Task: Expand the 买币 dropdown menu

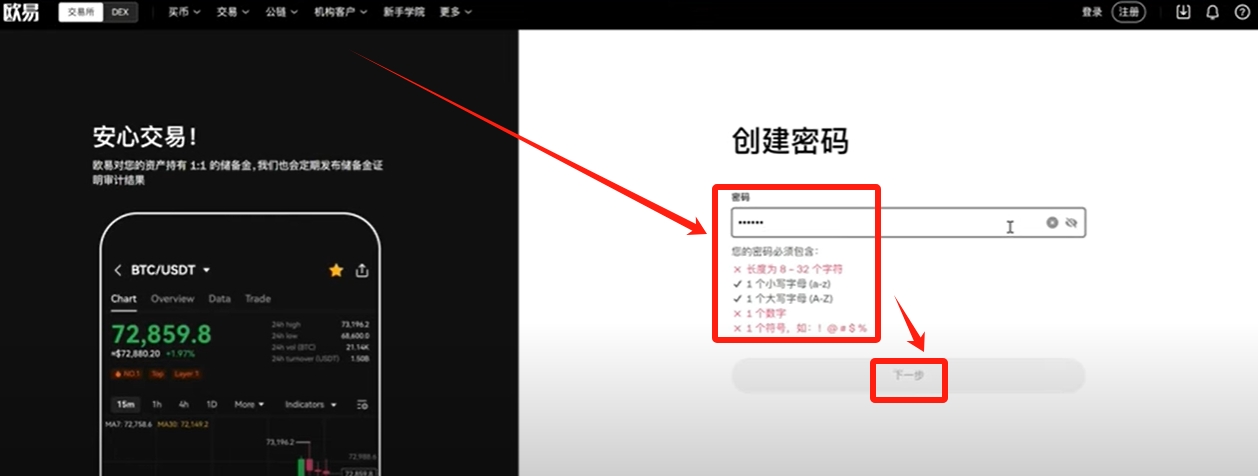Action: coord(184,12)
